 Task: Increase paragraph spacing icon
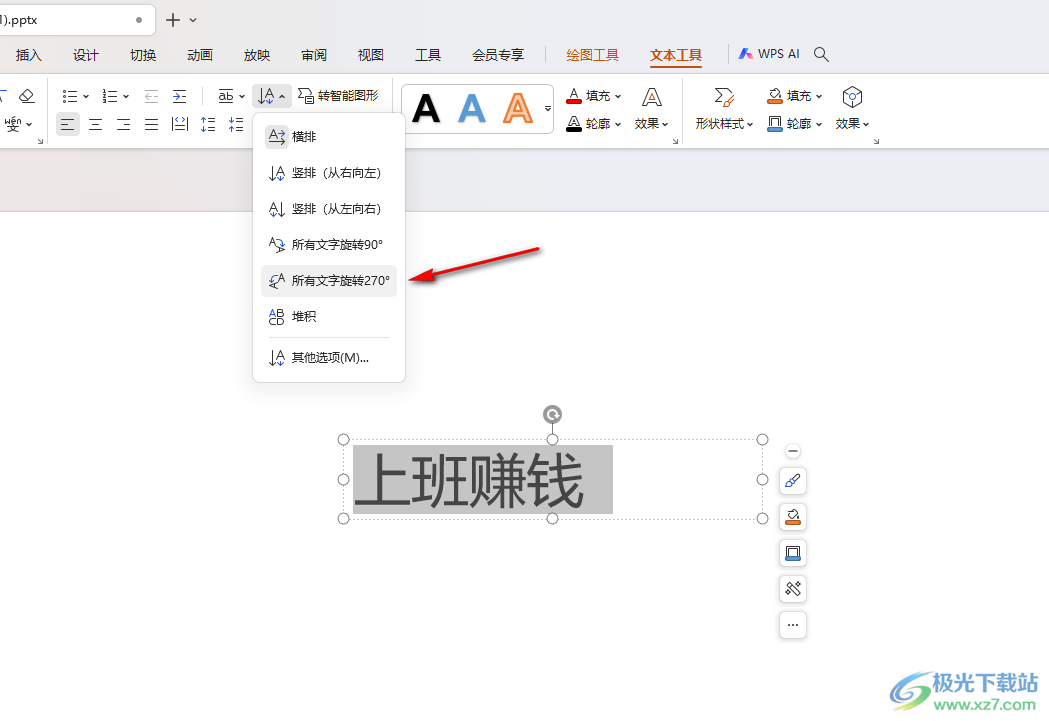(208, 124)
